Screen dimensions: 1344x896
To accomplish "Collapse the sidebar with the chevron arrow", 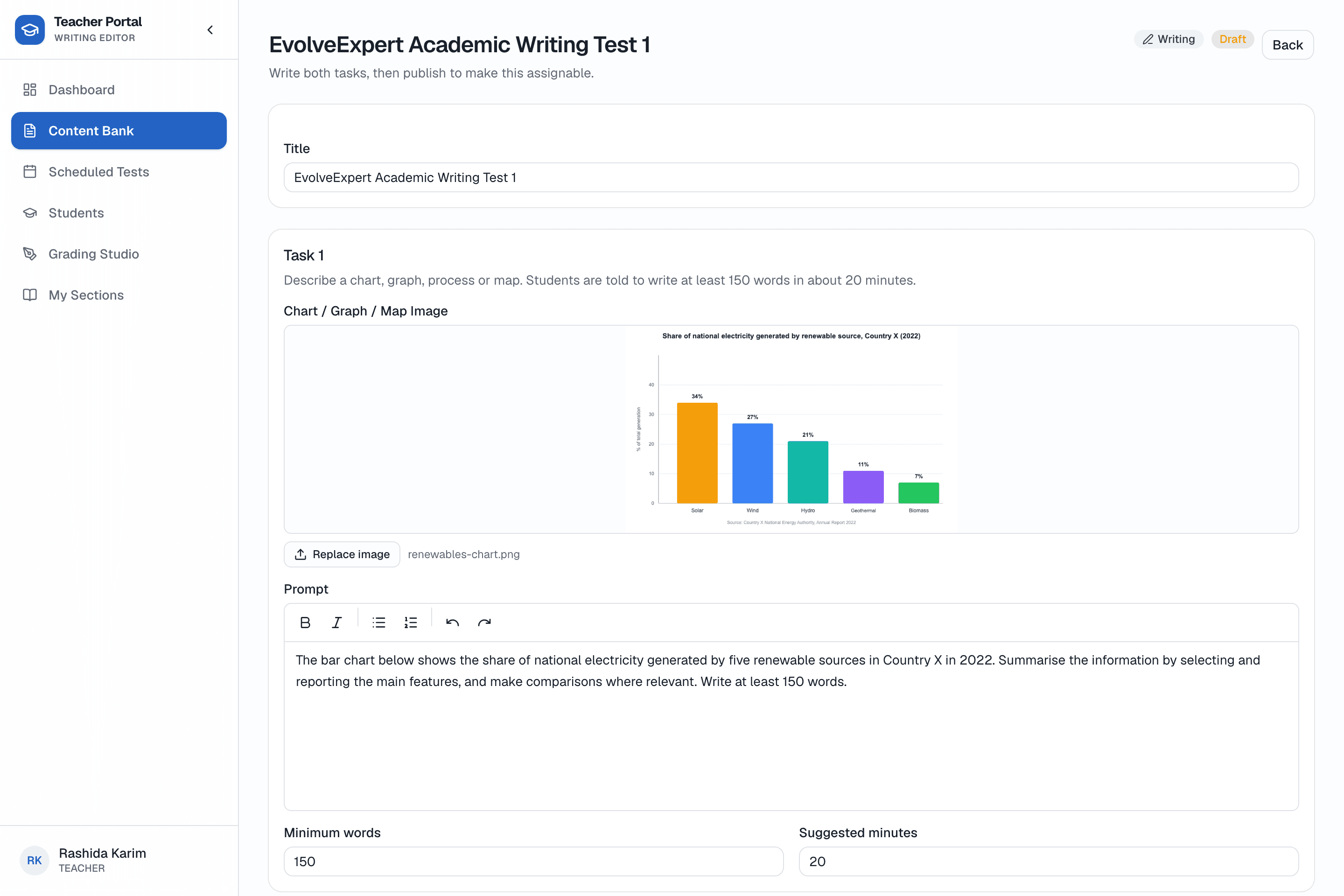I will [210, 30].
